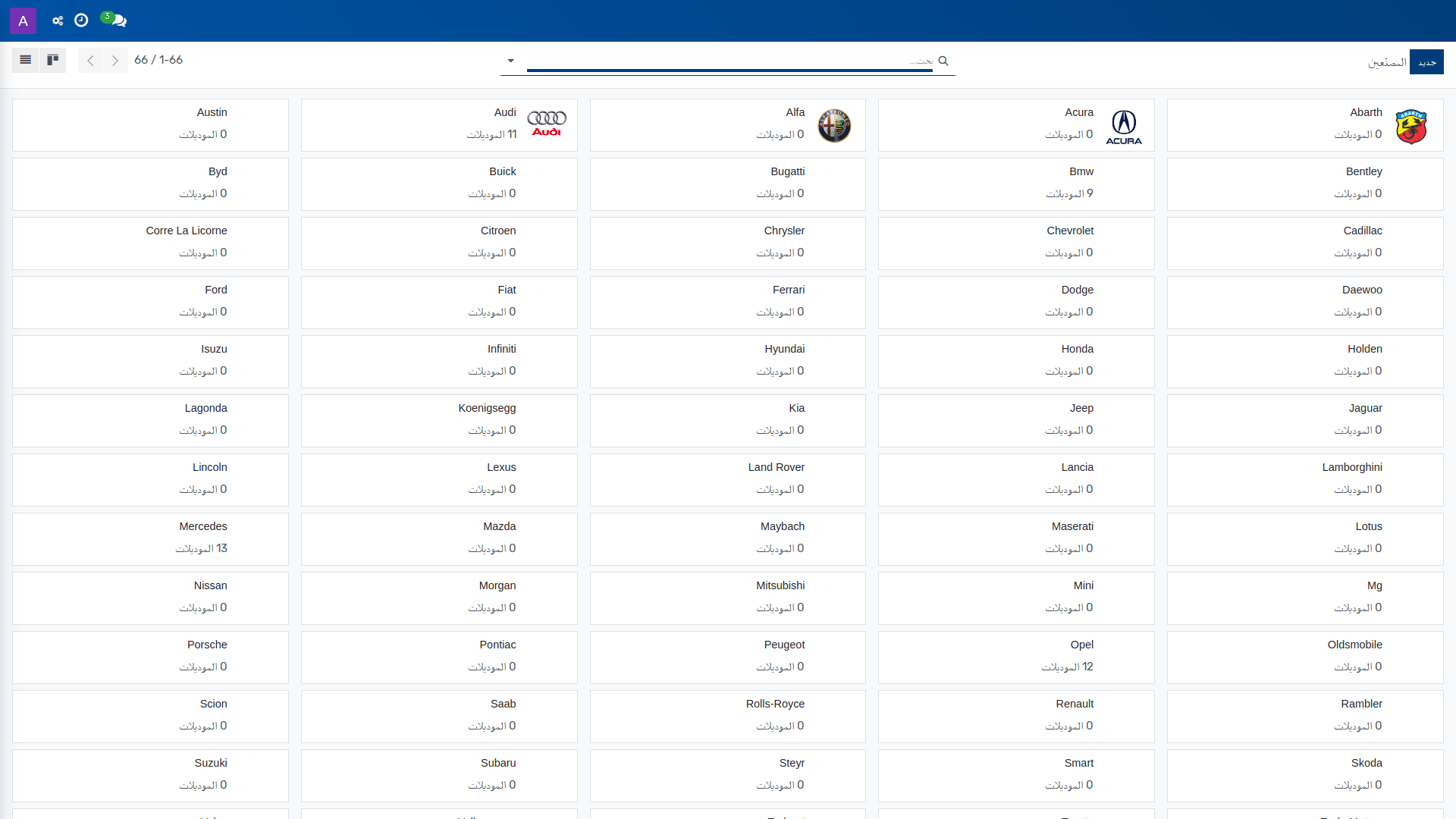Image resolution: width=1456 pixels, height=819 pixels.
Task: Open the Austin brand card
Action: click(150, 125)
